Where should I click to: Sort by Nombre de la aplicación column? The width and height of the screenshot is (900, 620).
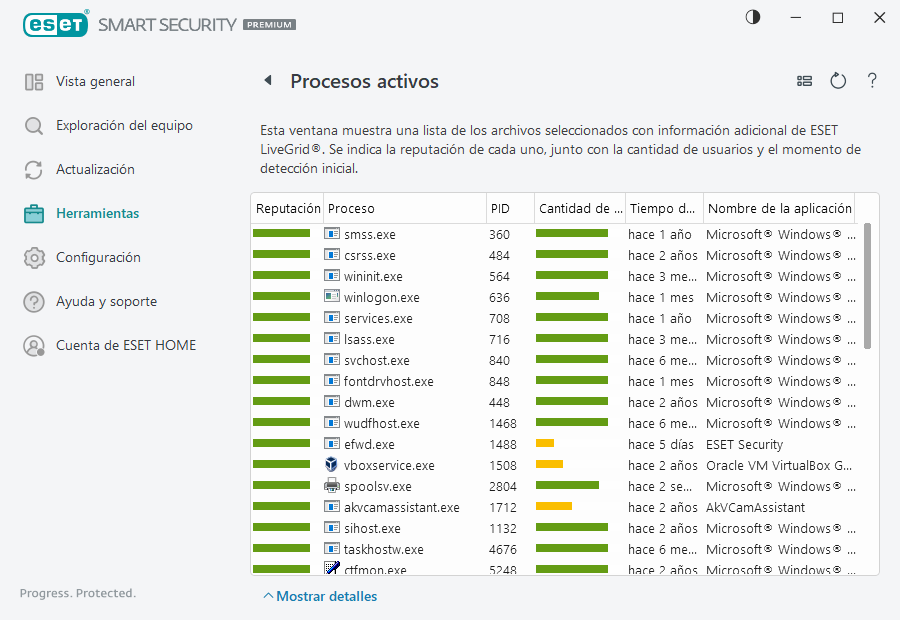(x=778, y=209)
